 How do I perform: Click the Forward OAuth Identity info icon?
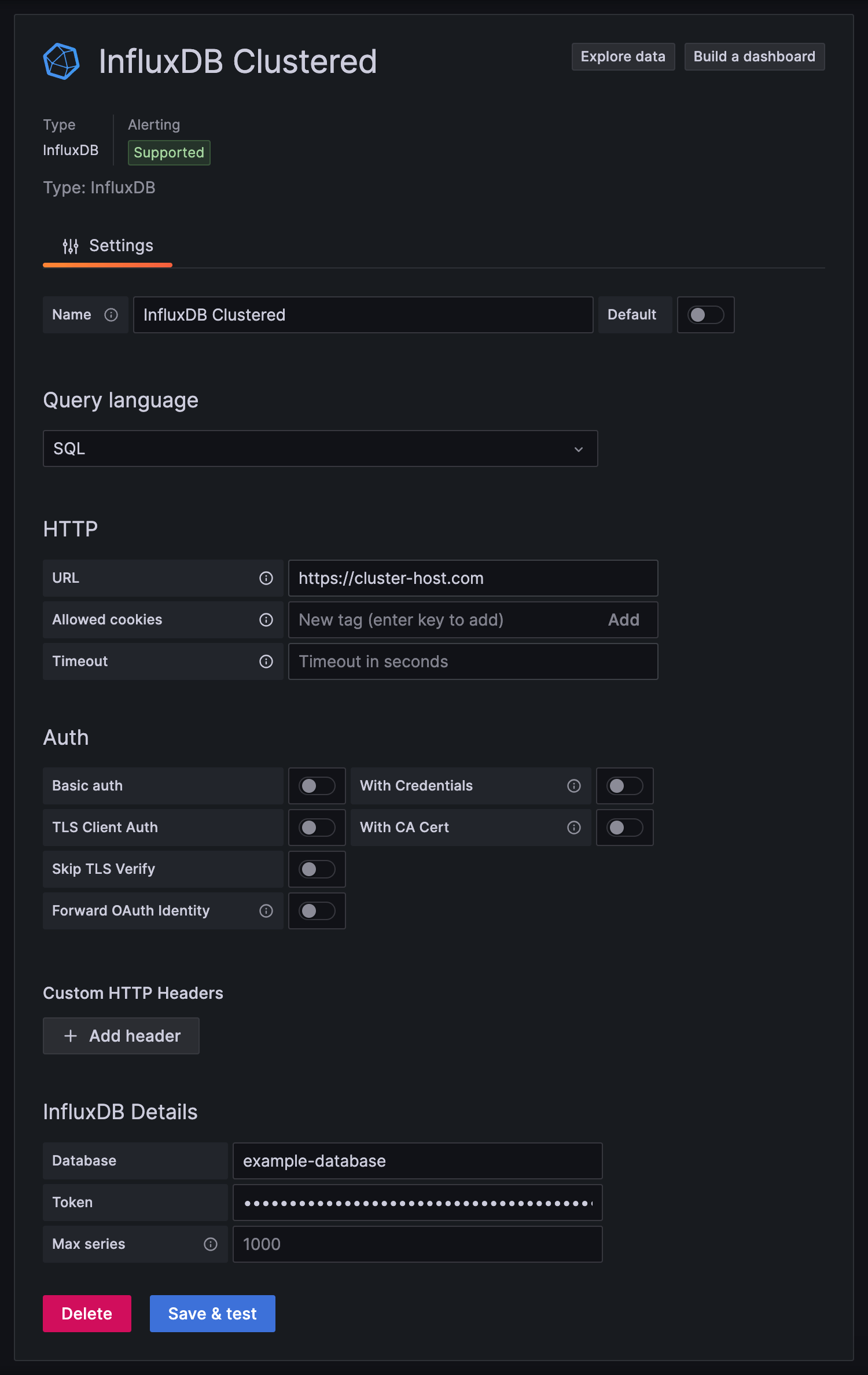[266, 911]
